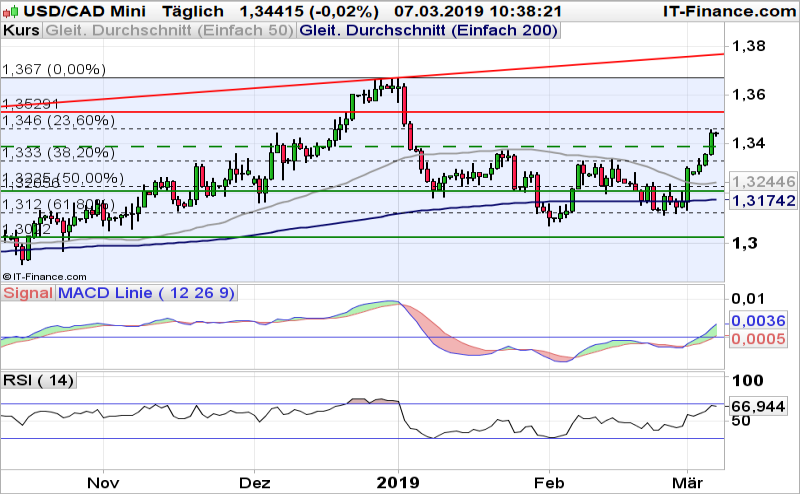The width and height of the screenshot is (800, 494).
Task: Click the signal value 0,0005 tag
Action: [759, 339]
